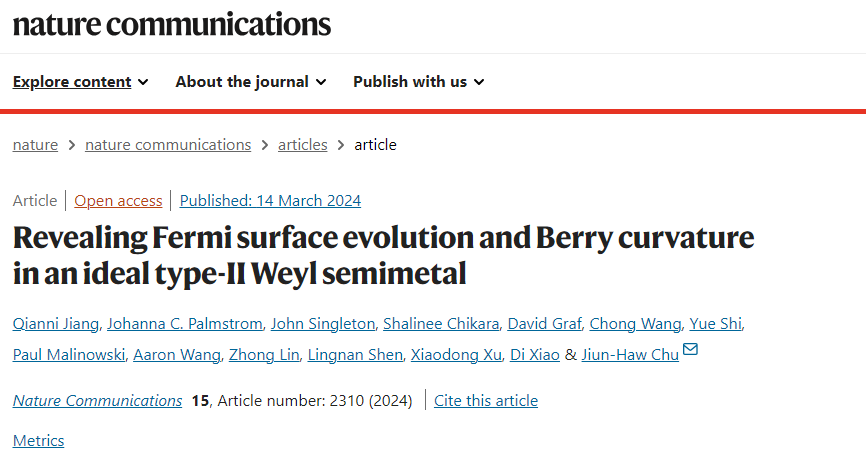Navigate to the articles breadcrumb
This screenshot has width=866, height=471.
pos(303,145)
